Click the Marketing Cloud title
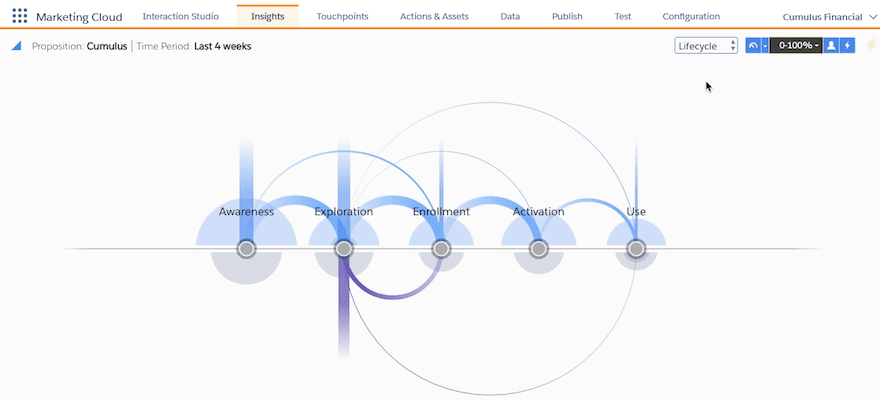This screenshot has height=400, width=880. (x=79, y=17)
